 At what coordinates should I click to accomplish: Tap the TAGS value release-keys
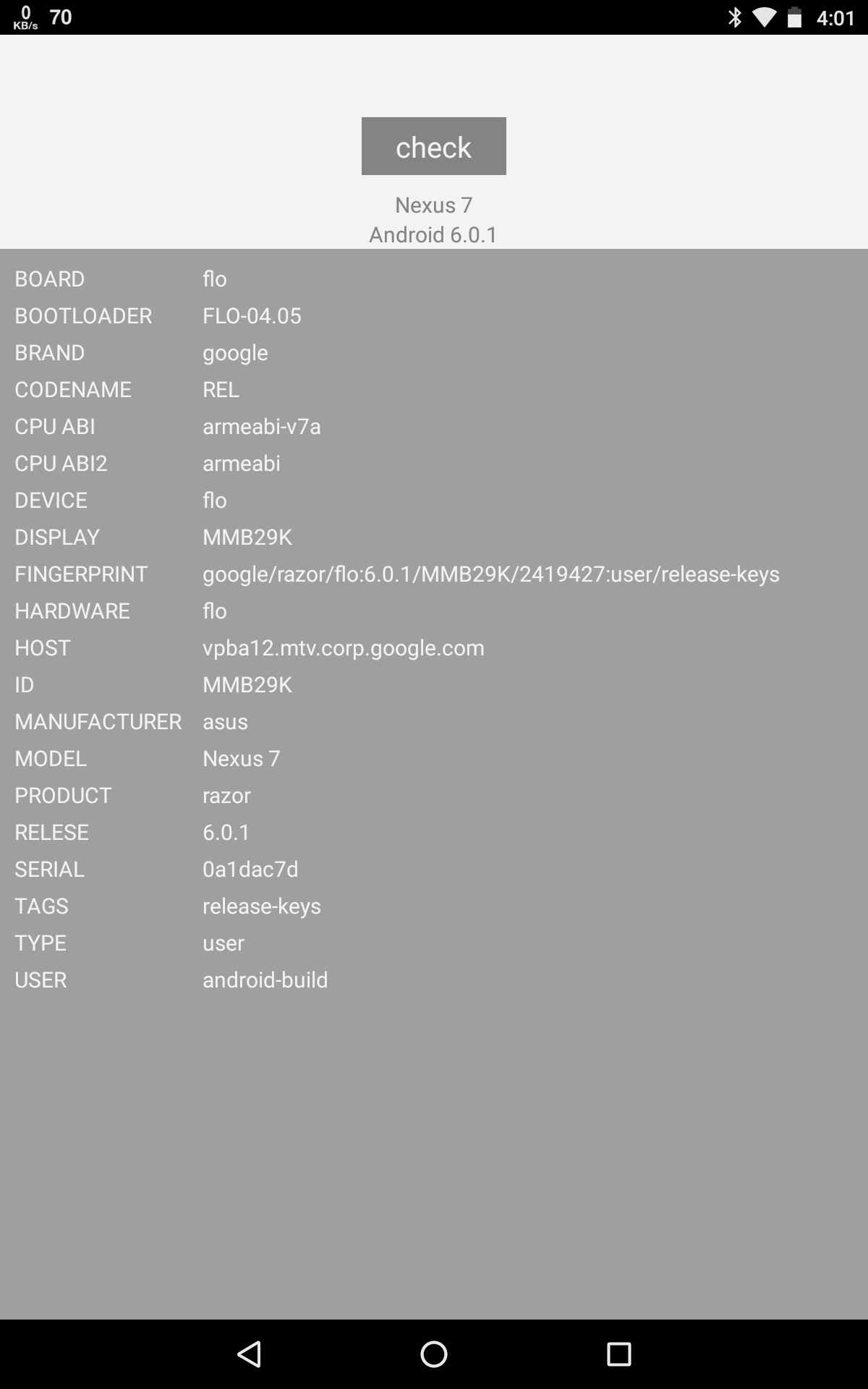tap(262, 906)
